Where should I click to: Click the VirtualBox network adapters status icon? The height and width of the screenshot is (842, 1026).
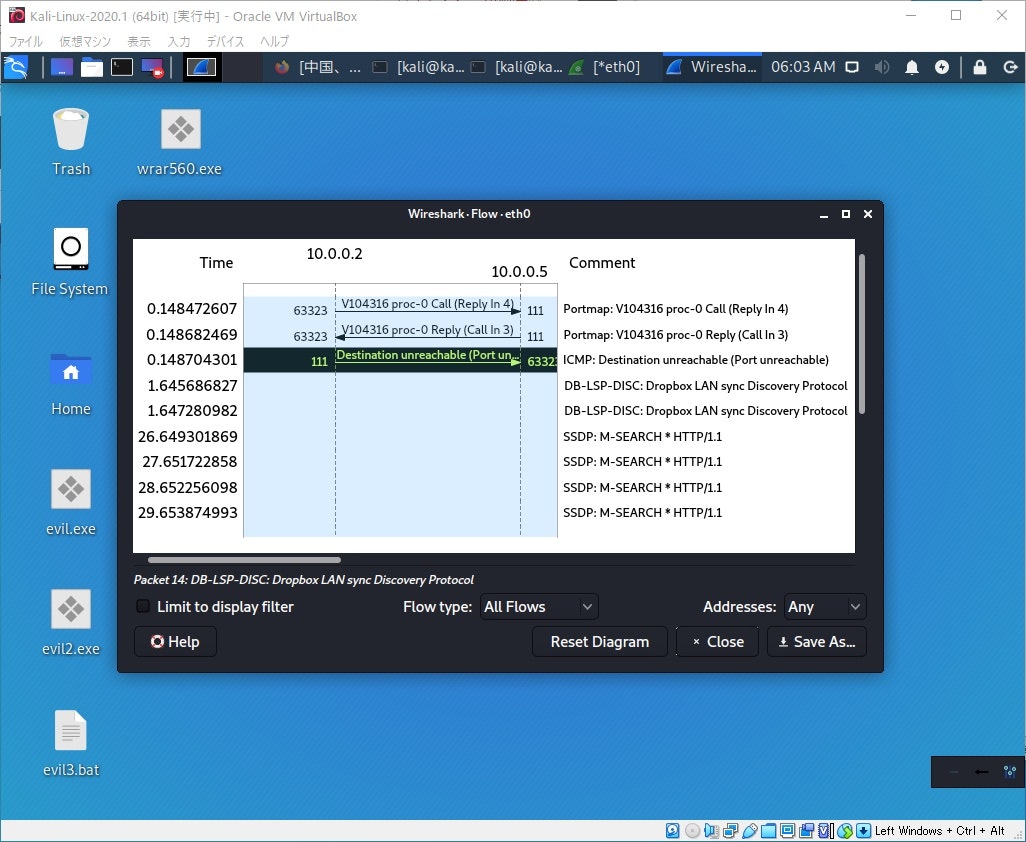[x=730, y=831]
